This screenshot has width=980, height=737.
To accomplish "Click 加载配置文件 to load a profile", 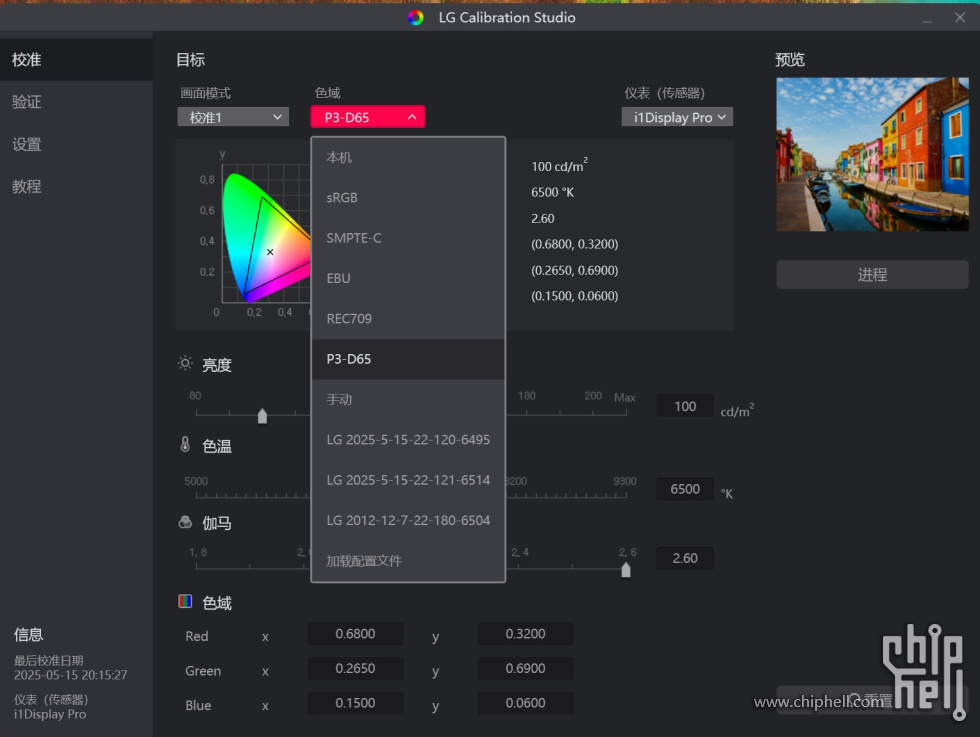I will pyautogui.click(x=408, y=561).
